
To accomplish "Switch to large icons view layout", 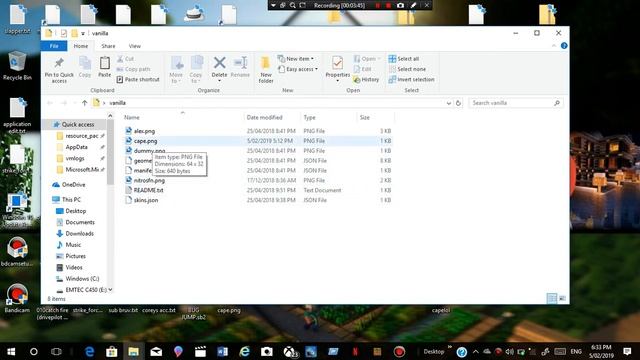I will (x=562, y=298).
